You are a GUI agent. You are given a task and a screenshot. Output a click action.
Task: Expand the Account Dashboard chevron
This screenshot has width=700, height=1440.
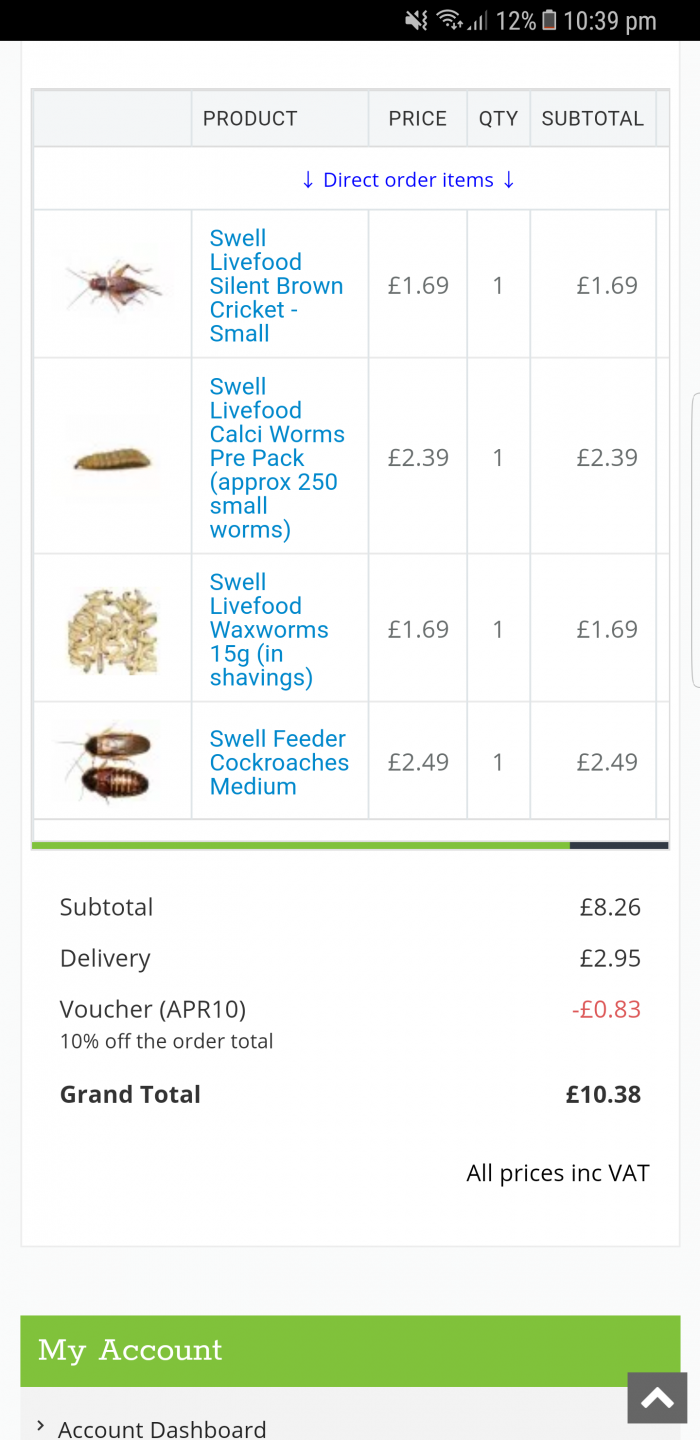40,1425
